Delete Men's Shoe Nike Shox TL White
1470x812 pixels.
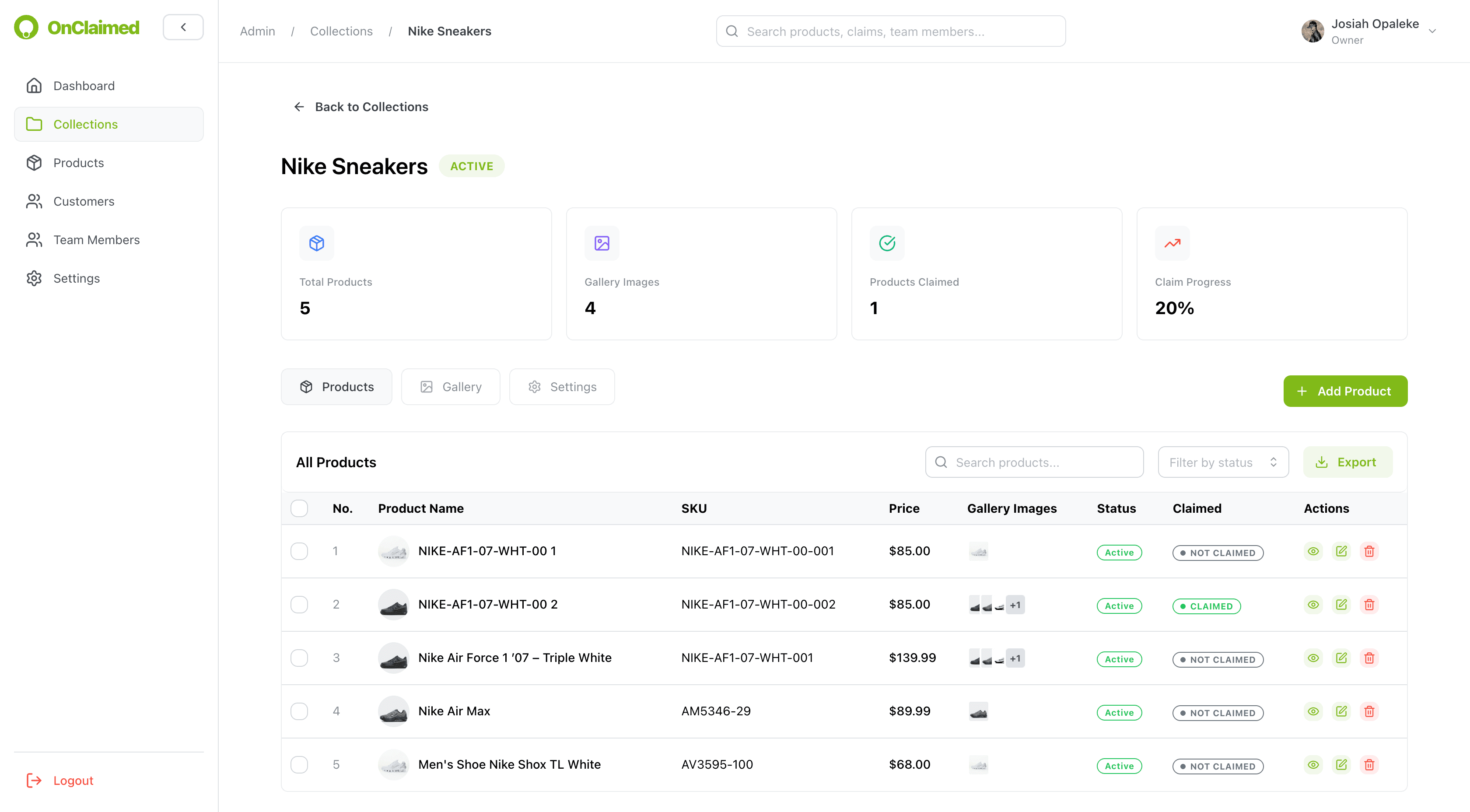(x=1369, y=765)
